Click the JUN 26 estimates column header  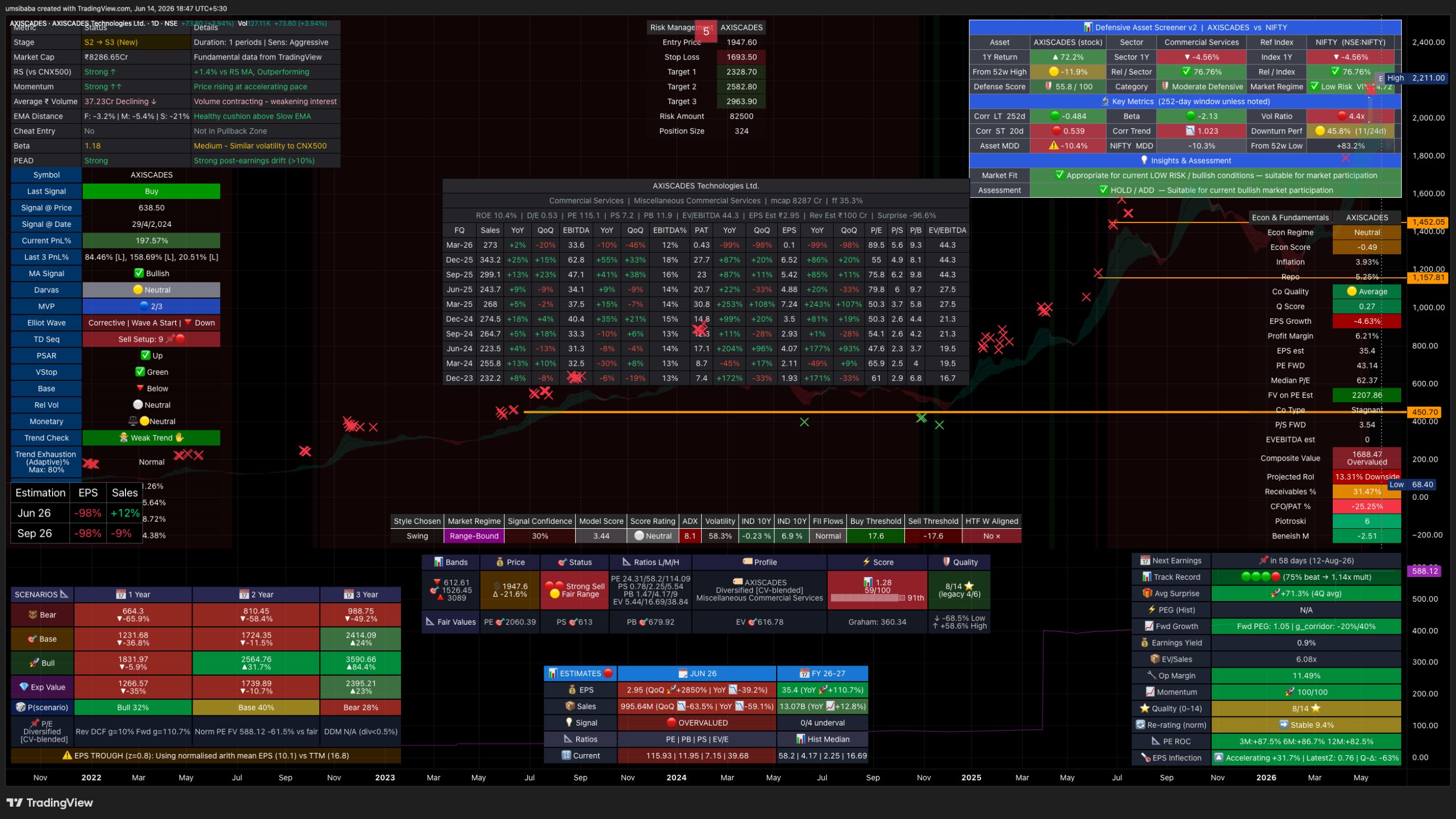pyautogui.click(x=697, y=674)
